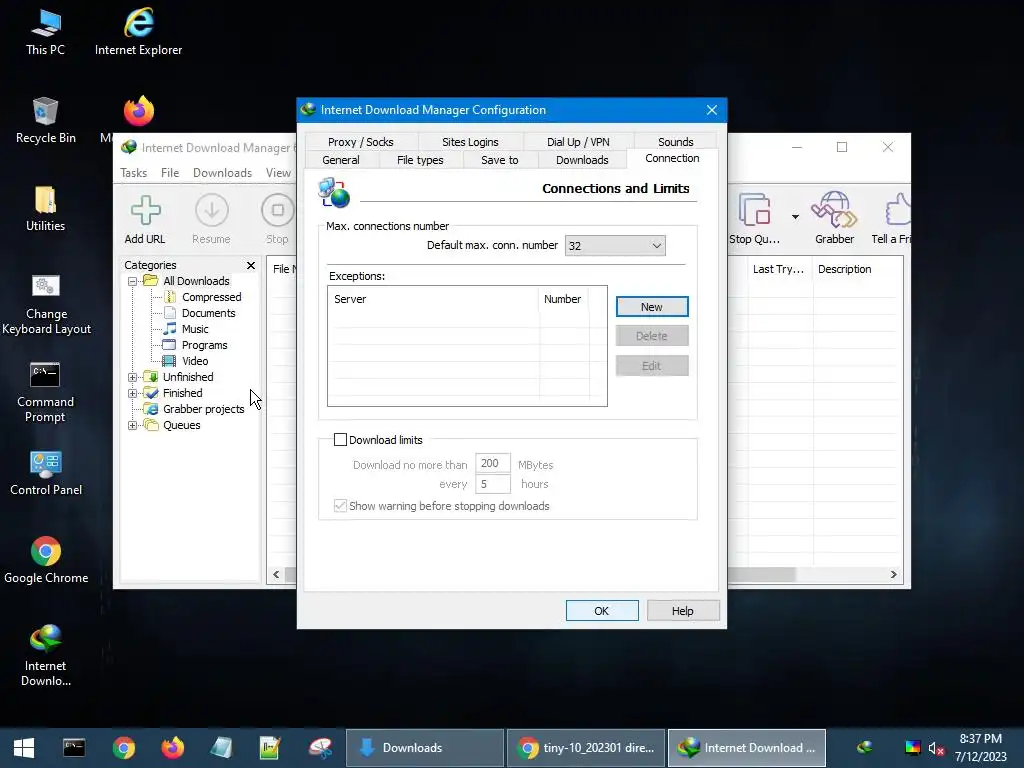Close the Categories panel with X
Screen dimensions: 1024x768
pyautogui.click(x=251, y=265)
